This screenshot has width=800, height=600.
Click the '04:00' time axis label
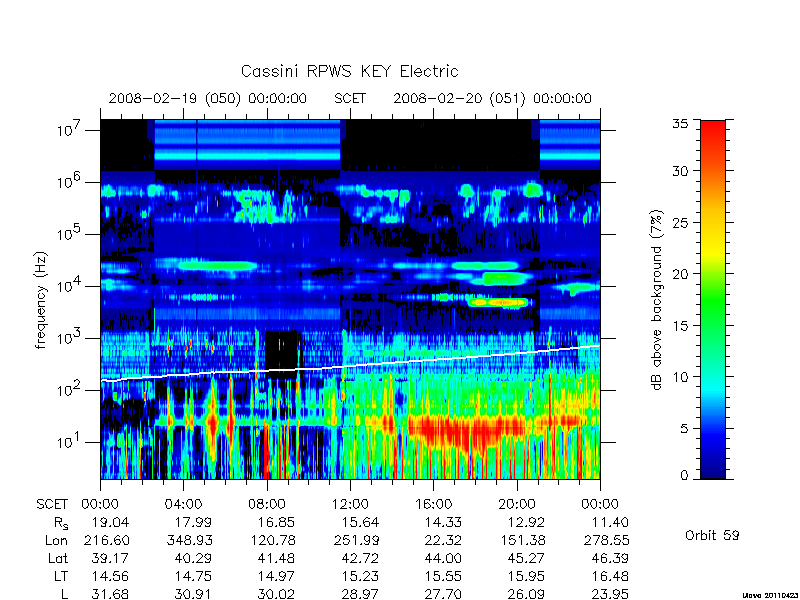[183, 505]
